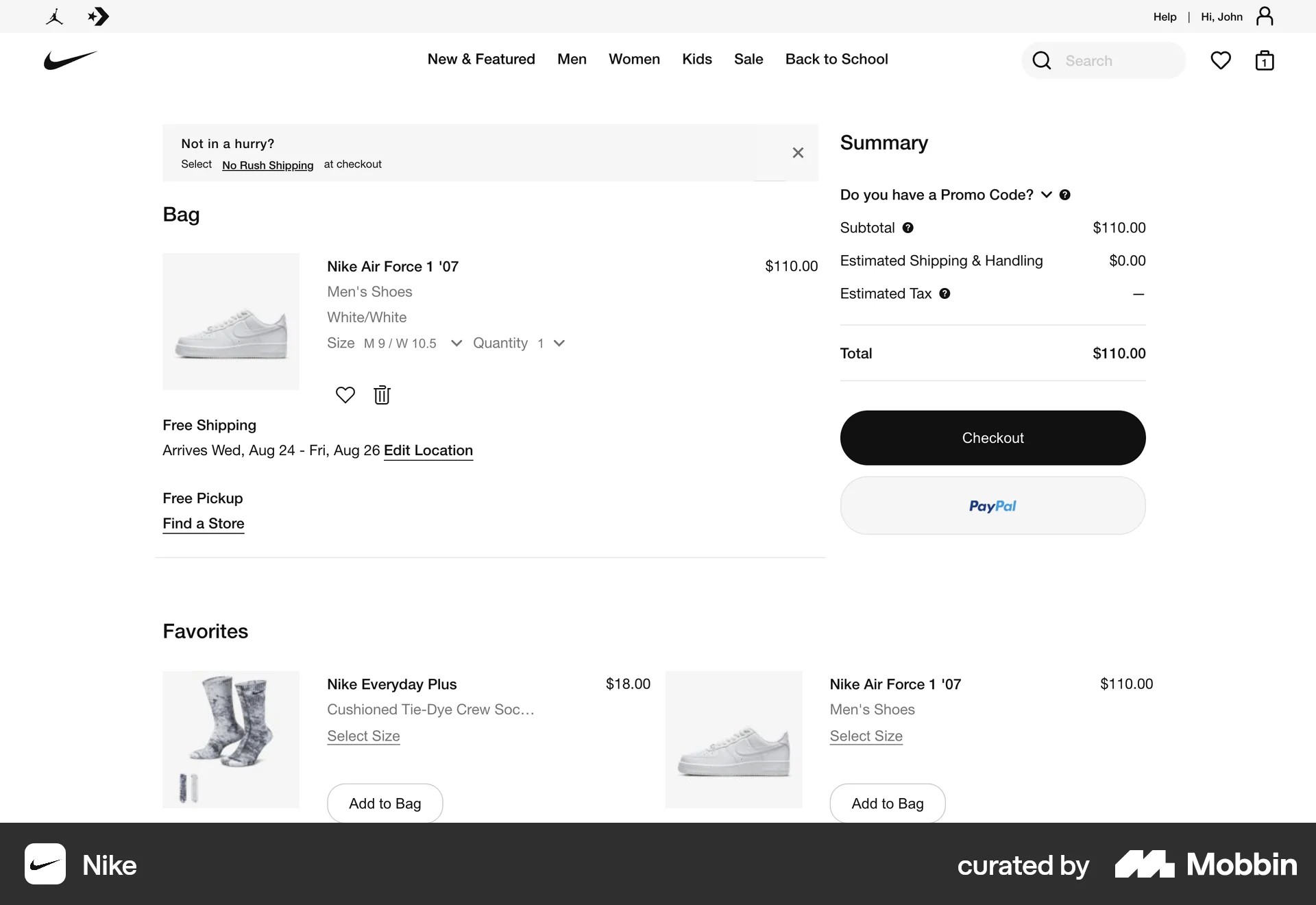Click the Edit Location link
The width and height of the screenshot is (1316, 905).
pyautogui.click(x=428, y=451)
